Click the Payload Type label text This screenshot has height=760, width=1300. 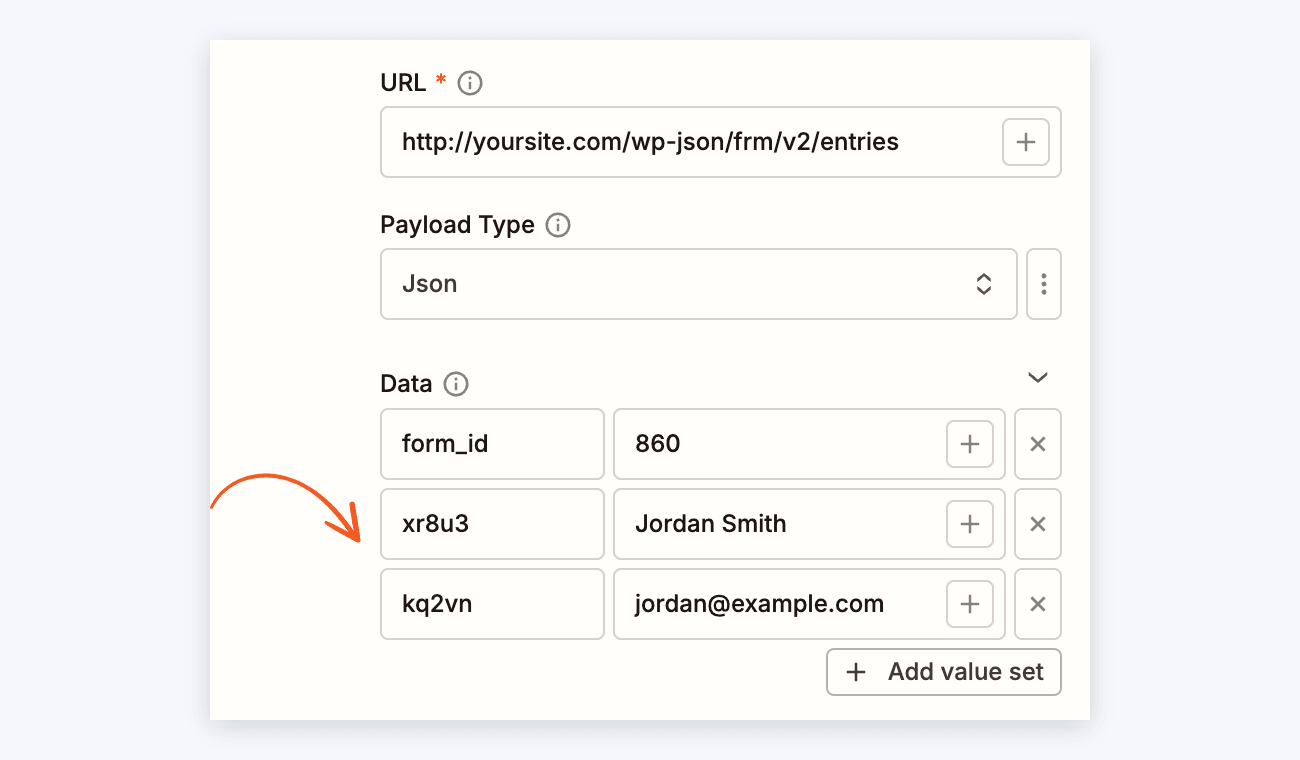(x=458, y=225)
